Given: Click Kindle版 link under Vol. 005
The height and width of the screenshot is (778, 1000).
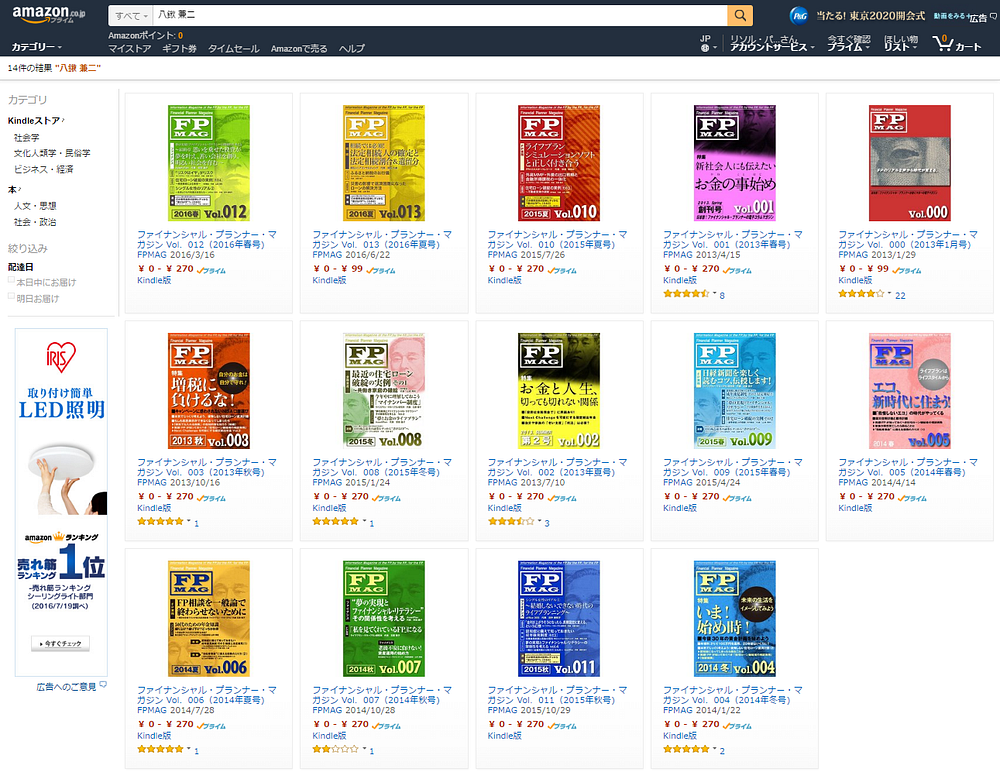Looking at the screenshot, I should click(x=855, y=508).
